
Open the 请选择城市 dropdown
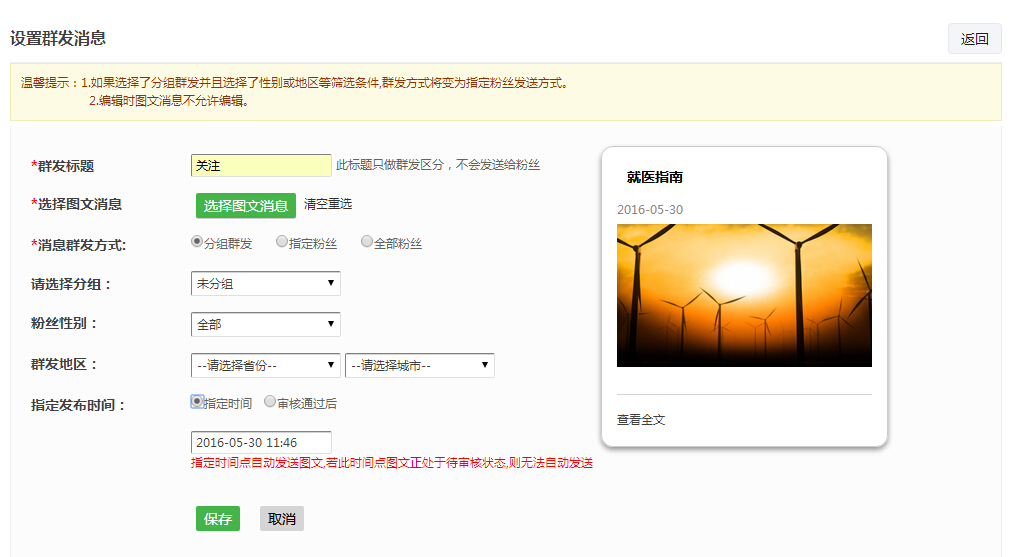point(420,366)
